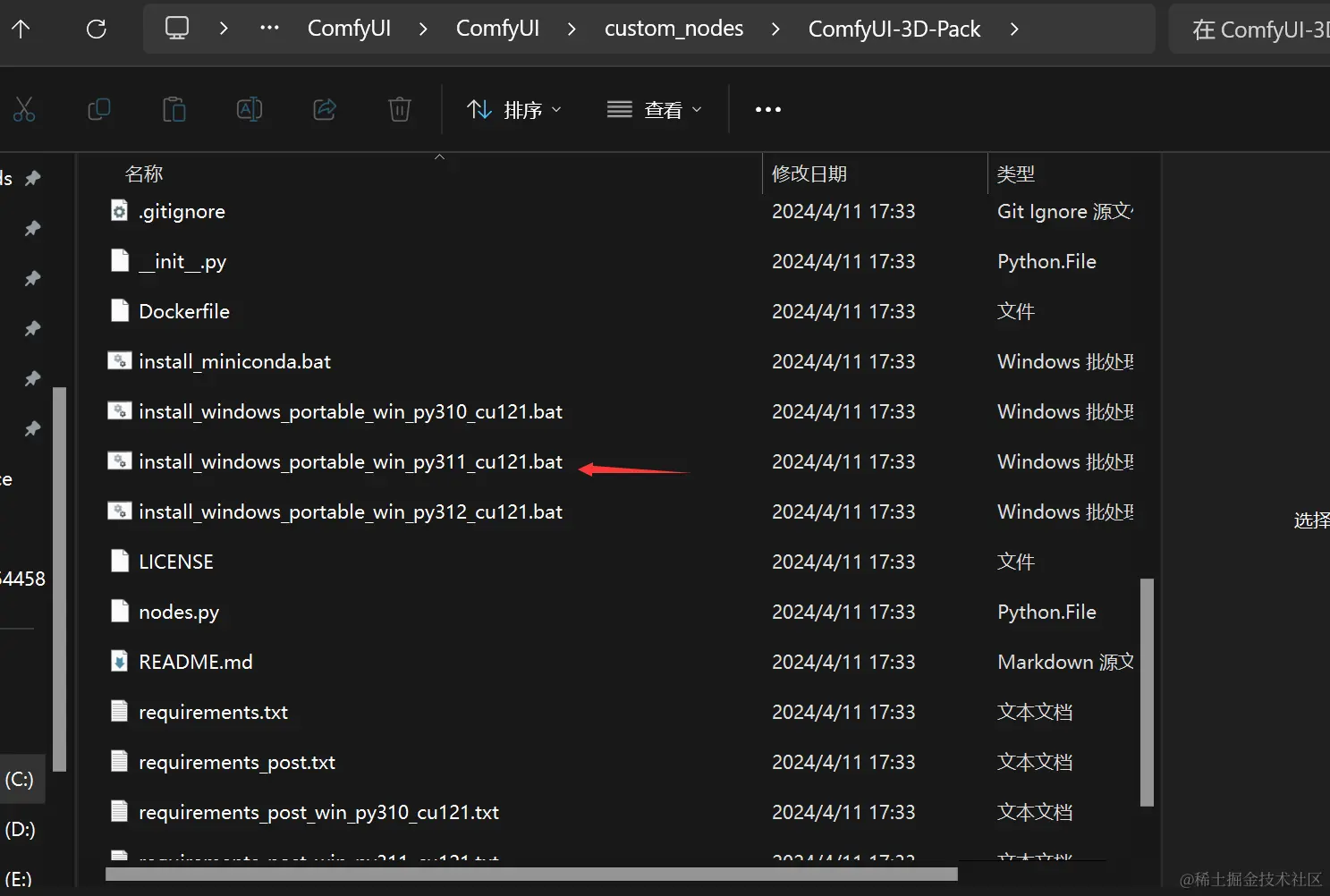Select the __init__.py file
Screen dimensions: 1330x896
point(182,261)
